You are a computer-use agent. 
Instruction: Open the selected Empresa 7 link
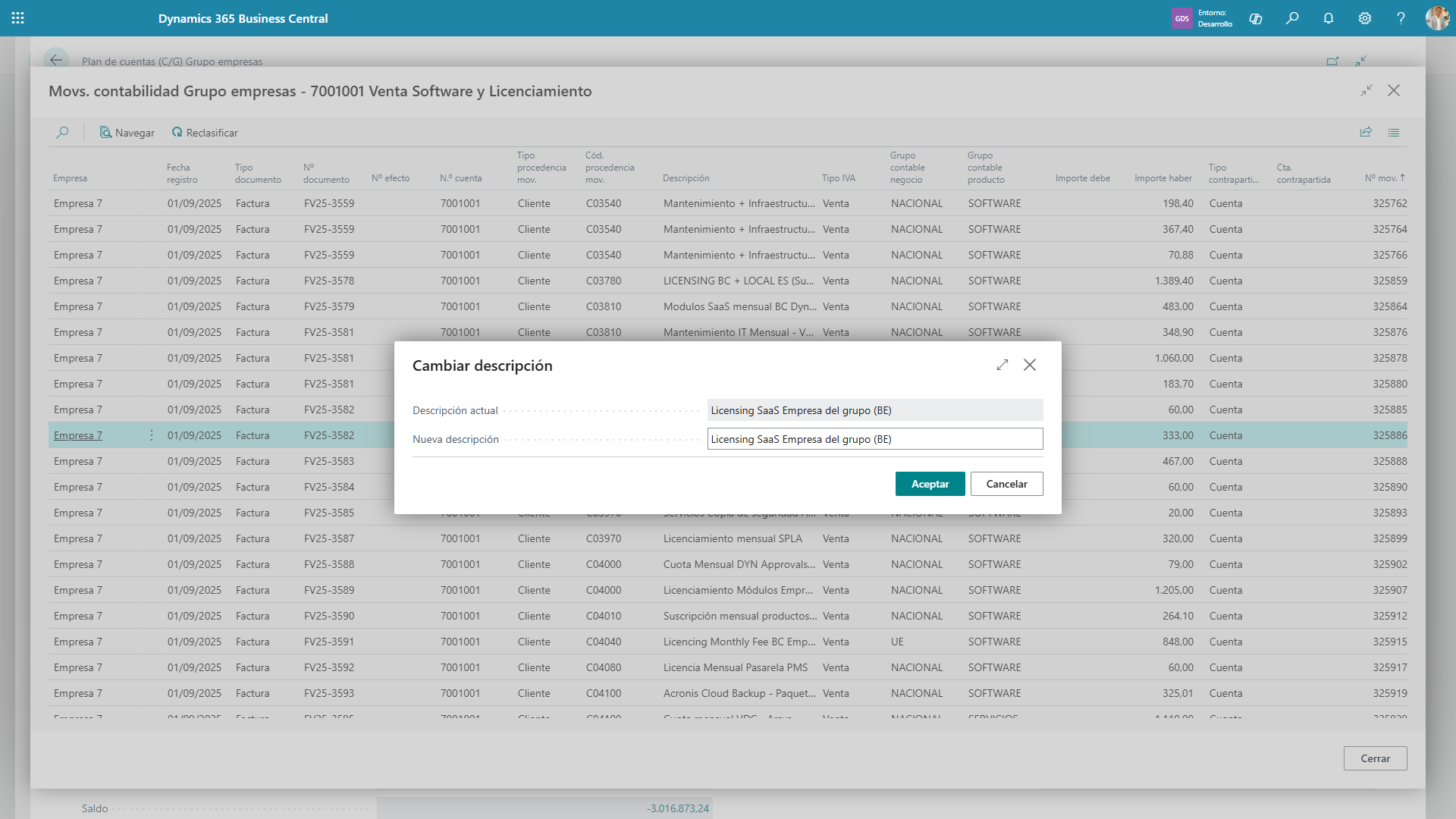coord(78,435)
